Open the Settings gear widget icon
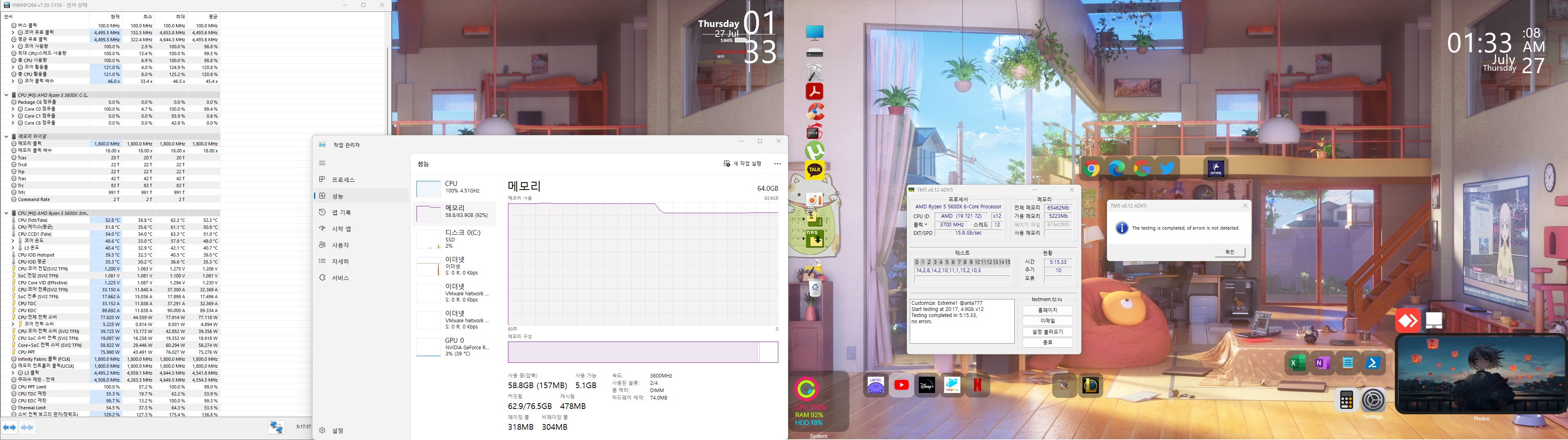1568x440 pixels. (x=1373, y=400)
